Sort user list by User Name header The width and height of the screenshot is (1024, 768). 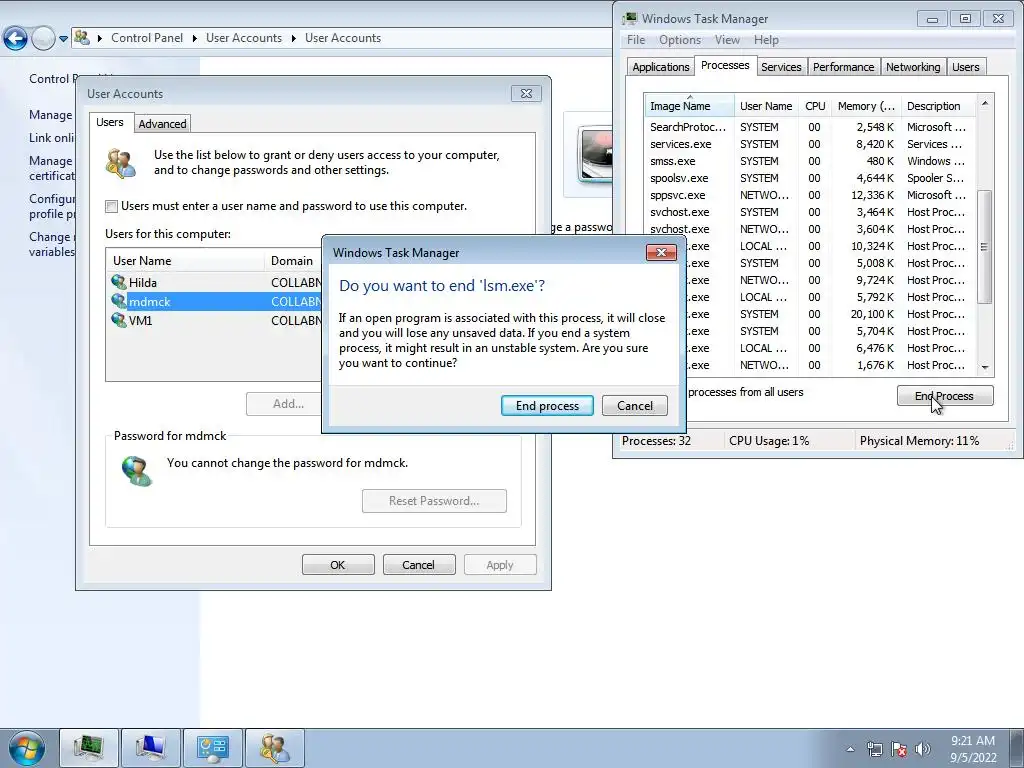(x=186, y=261)
